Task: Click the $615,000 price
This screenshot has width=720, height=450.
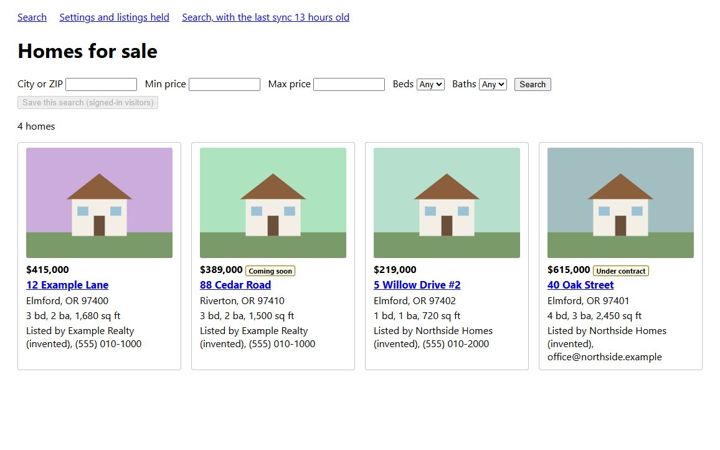Action: coord(568,270)
